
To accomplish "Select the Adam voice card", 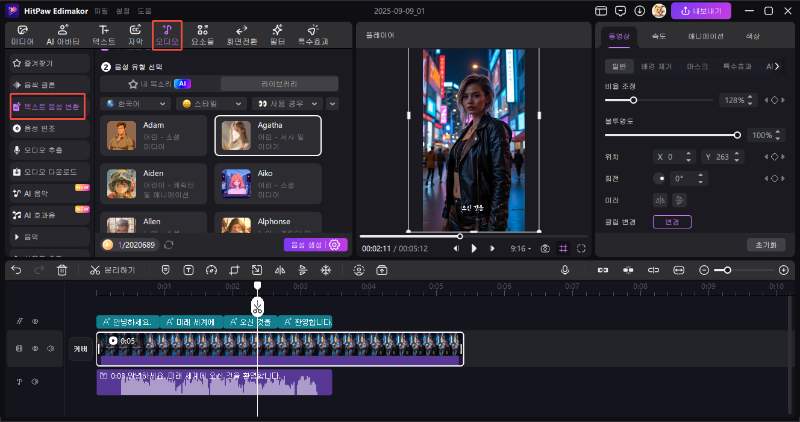I will coord(153,135).
